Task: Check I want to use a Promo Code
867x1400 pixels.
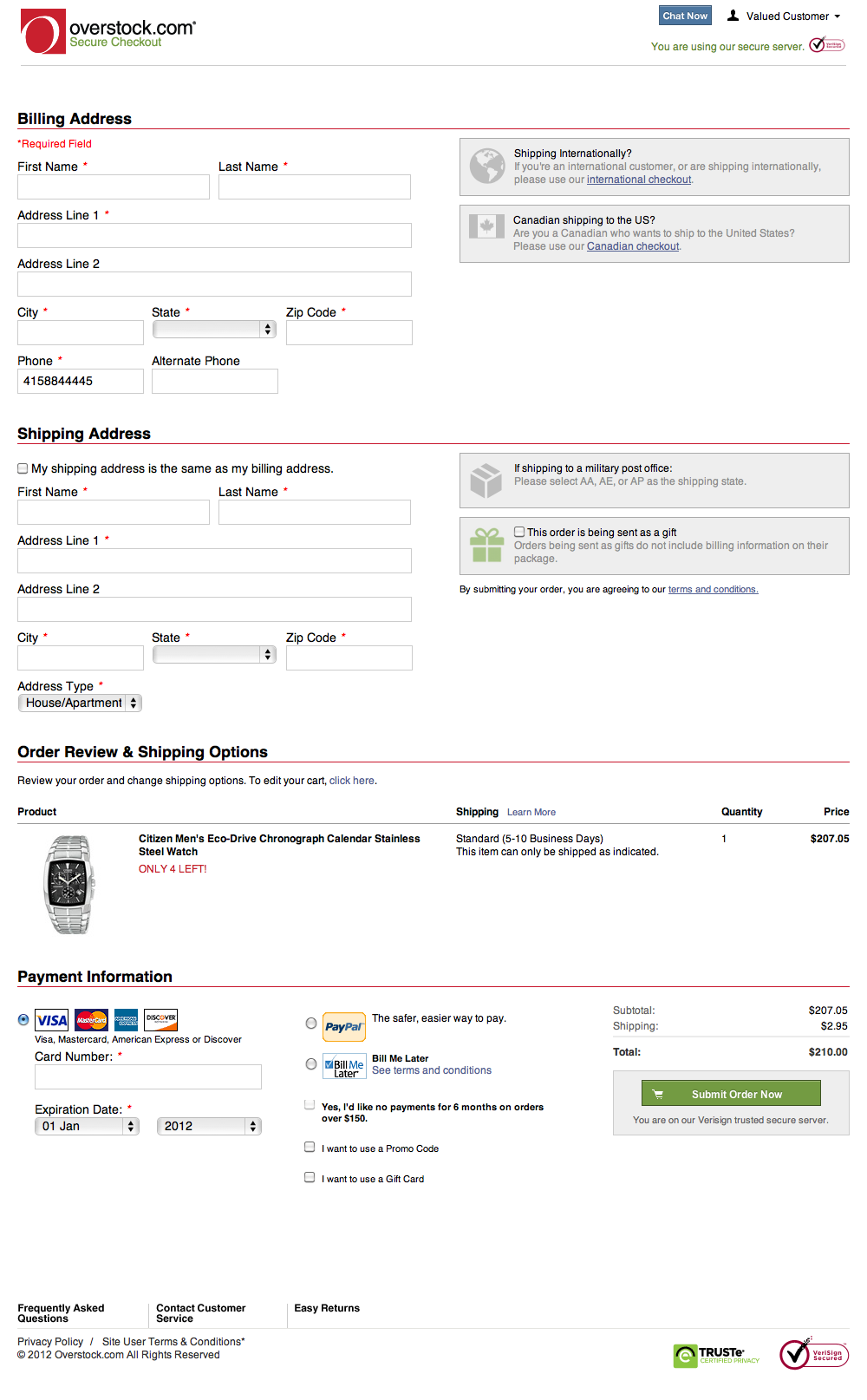Action: pos(309,1147)
